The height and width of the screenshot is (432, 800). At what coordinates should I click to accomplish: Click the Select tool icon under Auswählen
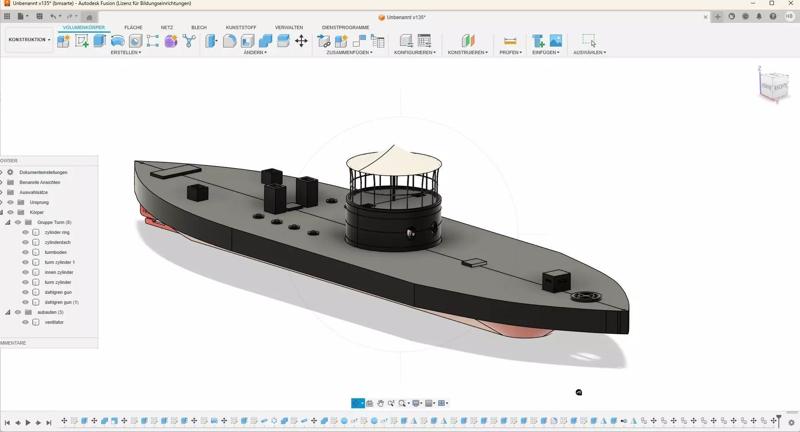(588, 41)
